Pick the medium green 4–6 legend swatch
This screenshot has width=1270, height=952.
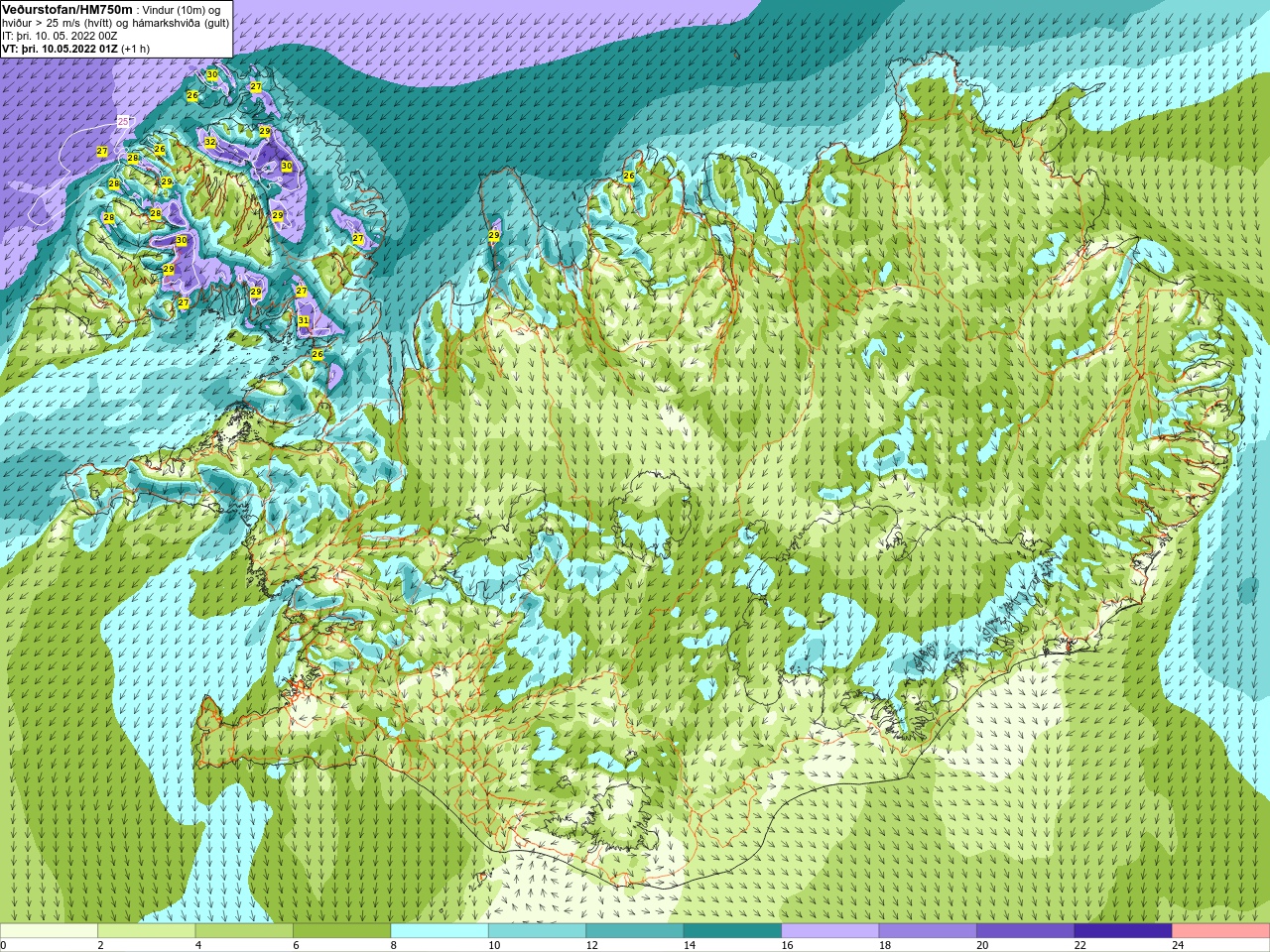244,931
